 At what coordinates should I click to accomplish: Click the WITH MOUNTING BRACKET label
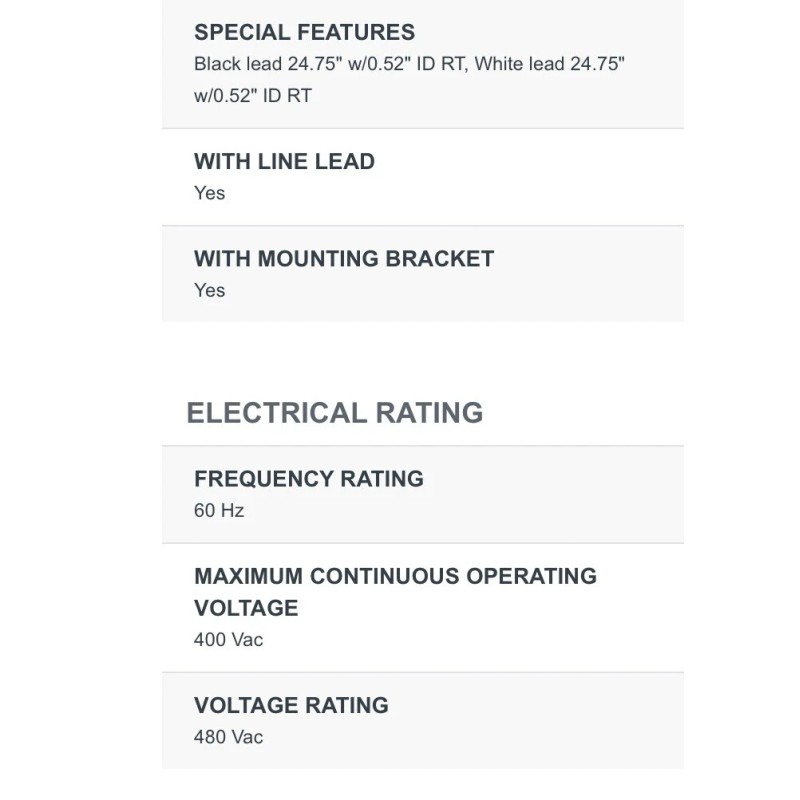[344, 259]
